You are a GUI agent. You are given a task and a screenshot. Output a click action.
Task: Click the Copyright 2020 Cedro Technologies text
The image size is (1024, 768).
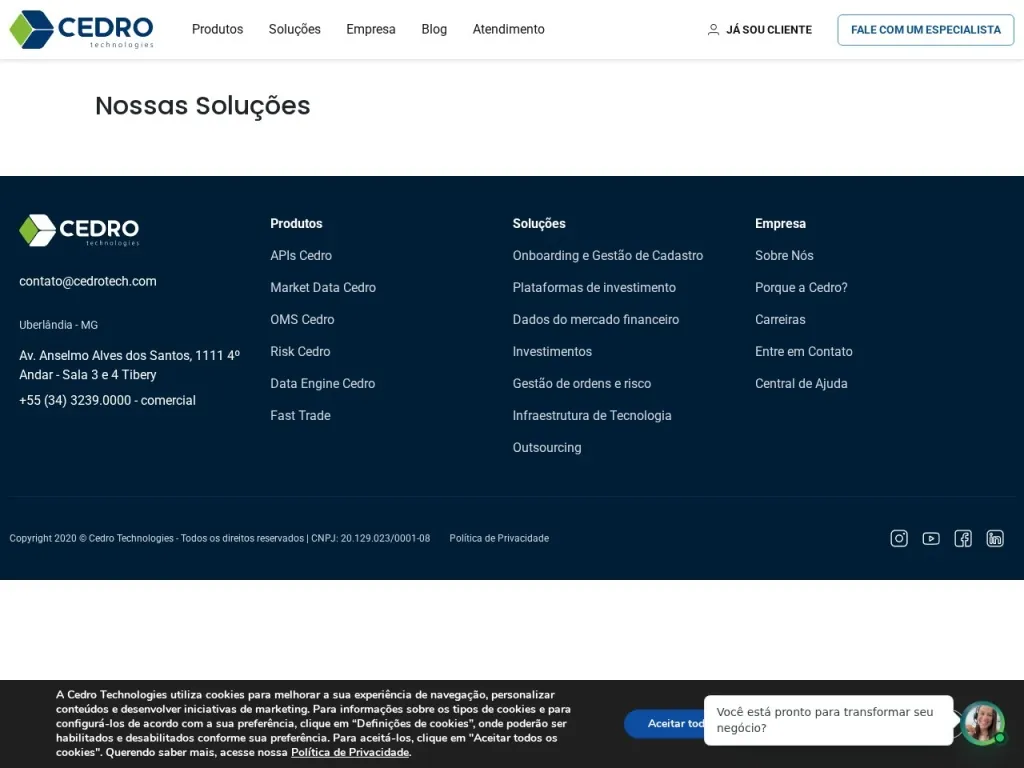coord(219,538)
